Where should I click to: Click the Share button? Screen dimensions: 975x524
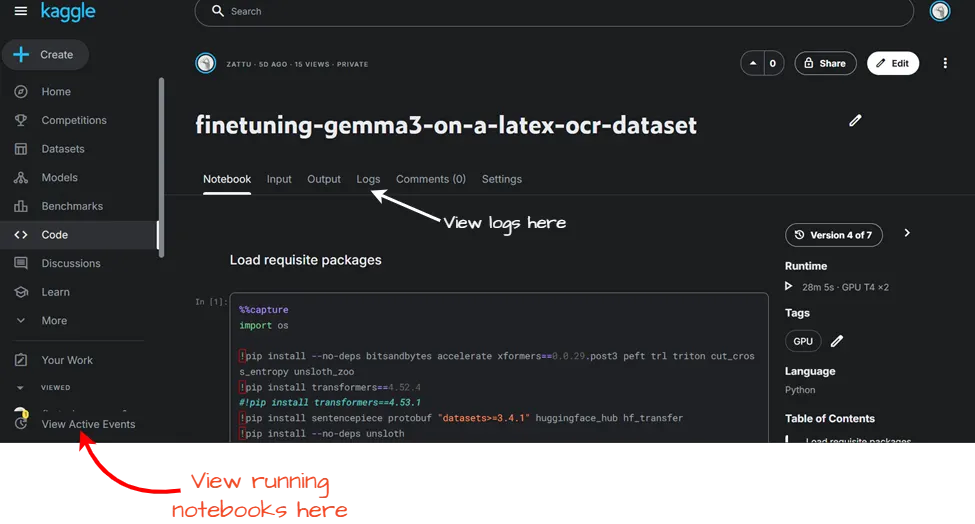(x=825, y=63)
